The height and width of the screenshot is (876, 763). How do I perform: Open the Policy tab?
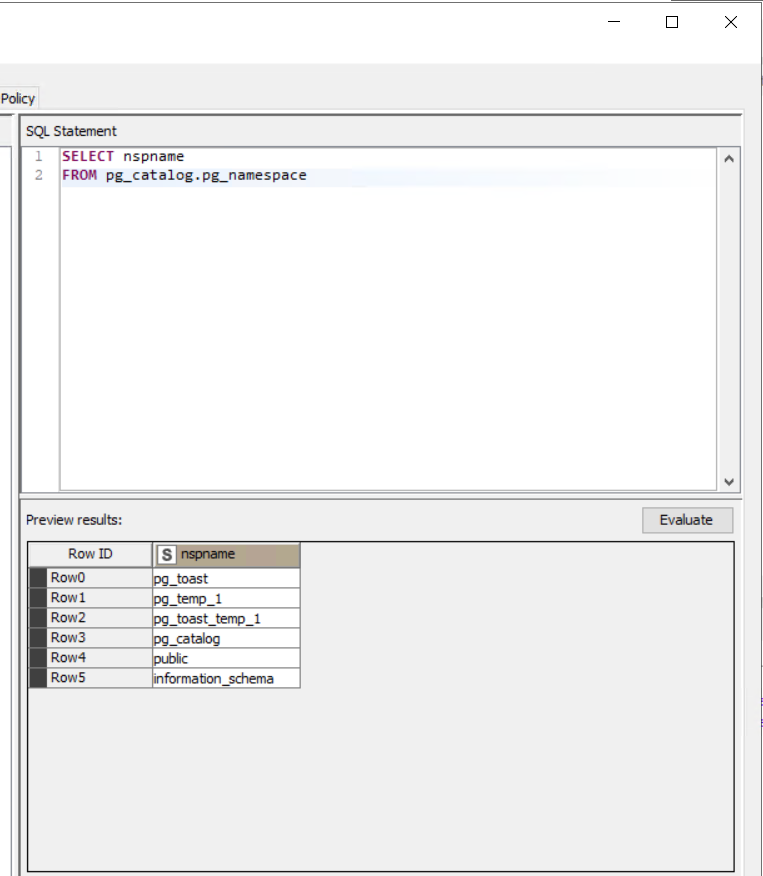[18, 99]
